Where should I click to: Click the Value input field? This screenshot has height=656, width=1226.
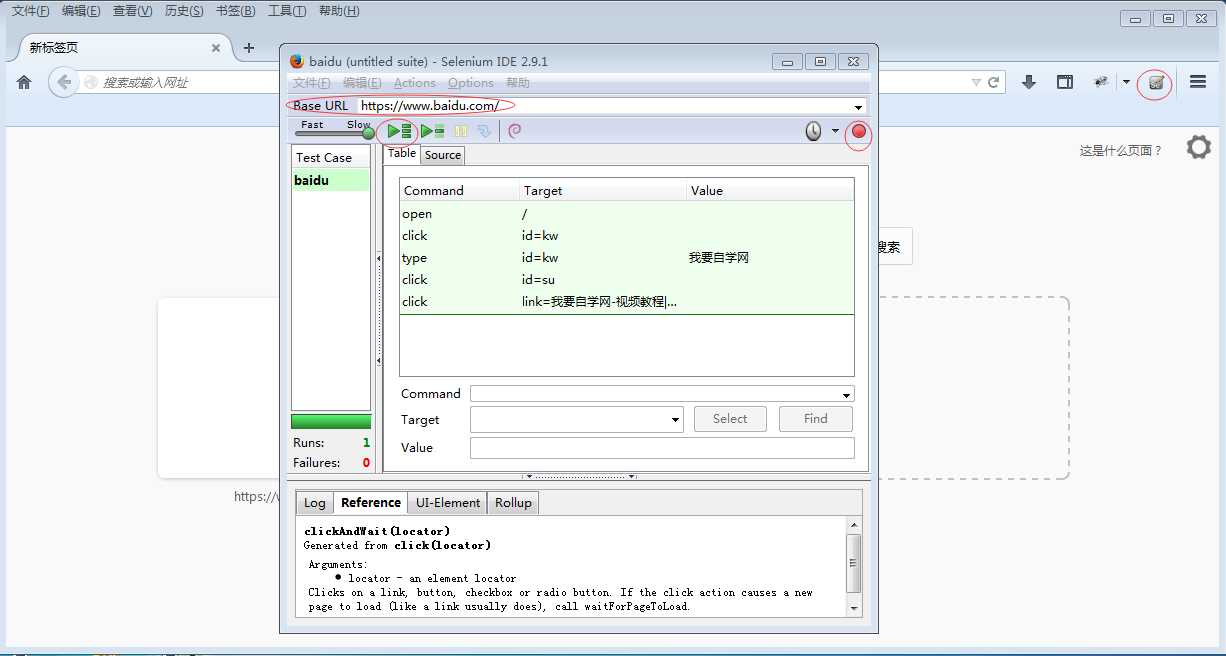point(662,448)
